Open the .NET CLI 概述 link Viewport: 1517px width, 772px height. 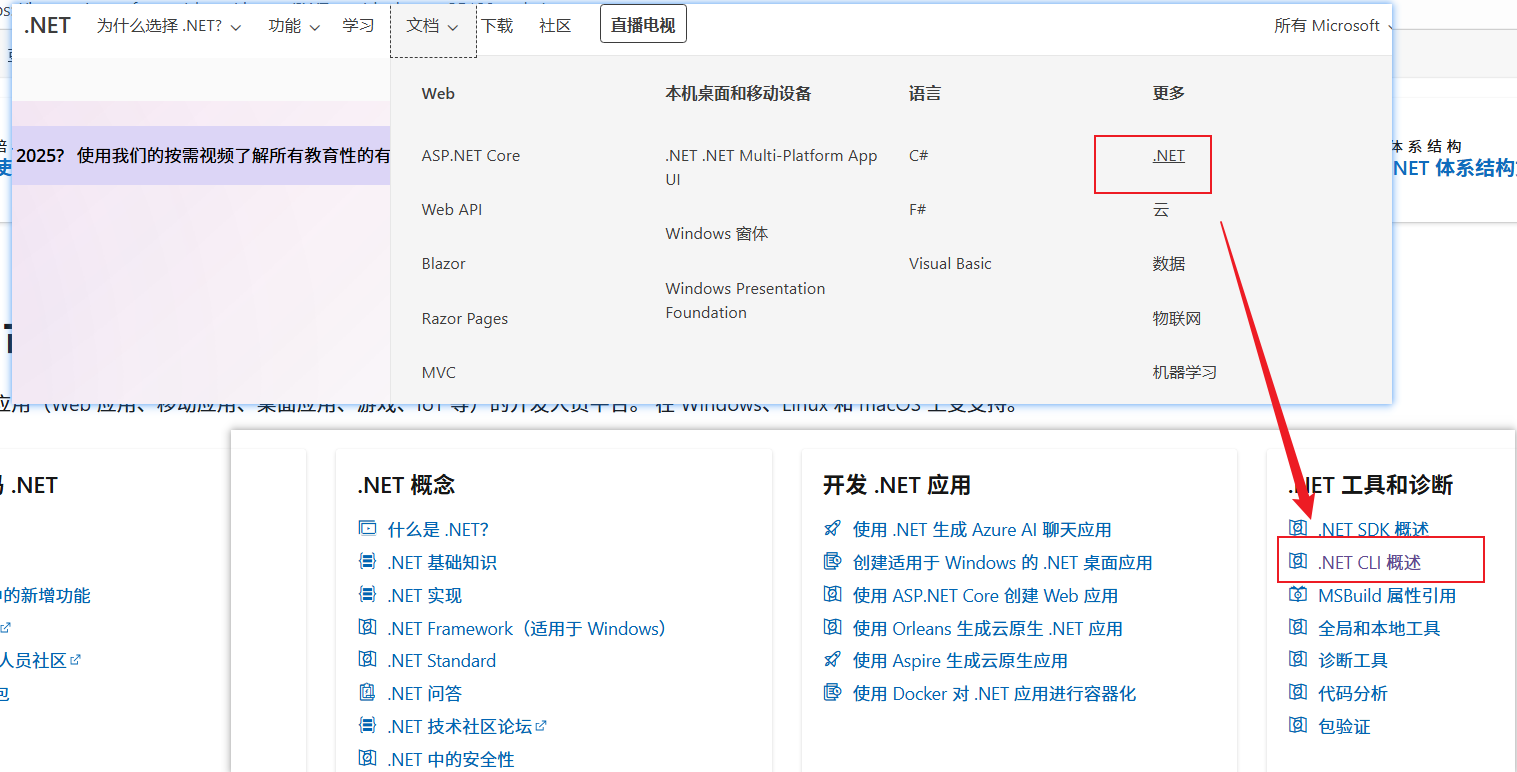(x=1369, y=563)
